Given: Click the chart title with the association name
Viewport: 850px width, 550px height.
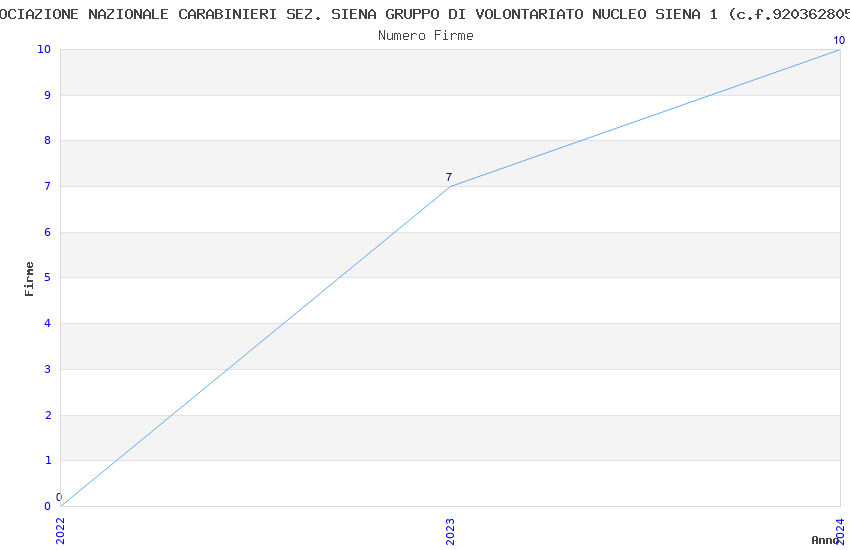Looking at the screenshot, I should (x=425, y=14).
